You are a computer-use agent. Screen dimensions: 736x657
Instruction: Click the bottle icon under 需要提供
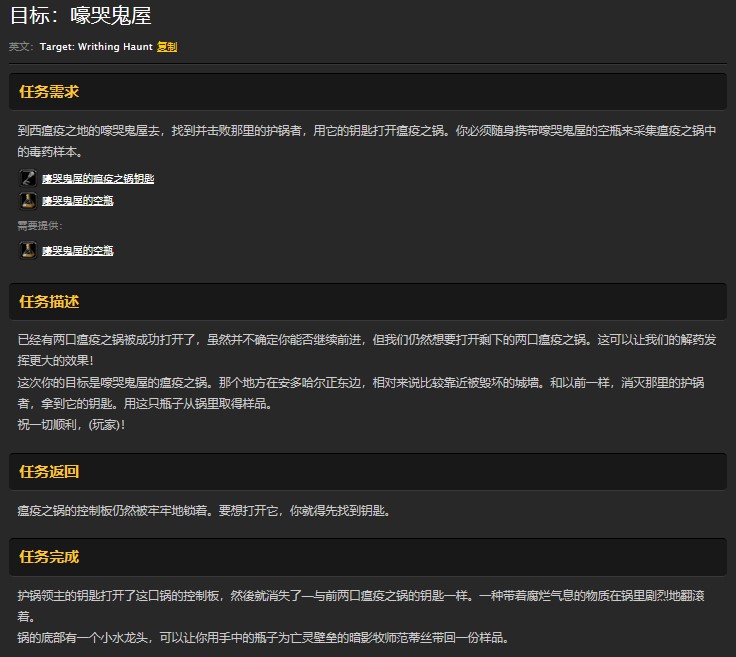click(28, 250)
